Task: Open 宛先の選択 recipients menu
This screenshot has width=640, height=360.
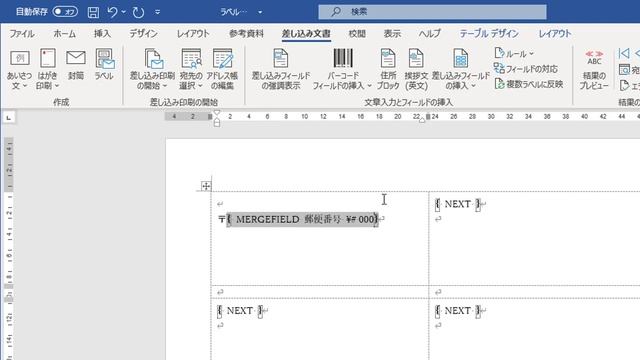Action: coord(191,69)
